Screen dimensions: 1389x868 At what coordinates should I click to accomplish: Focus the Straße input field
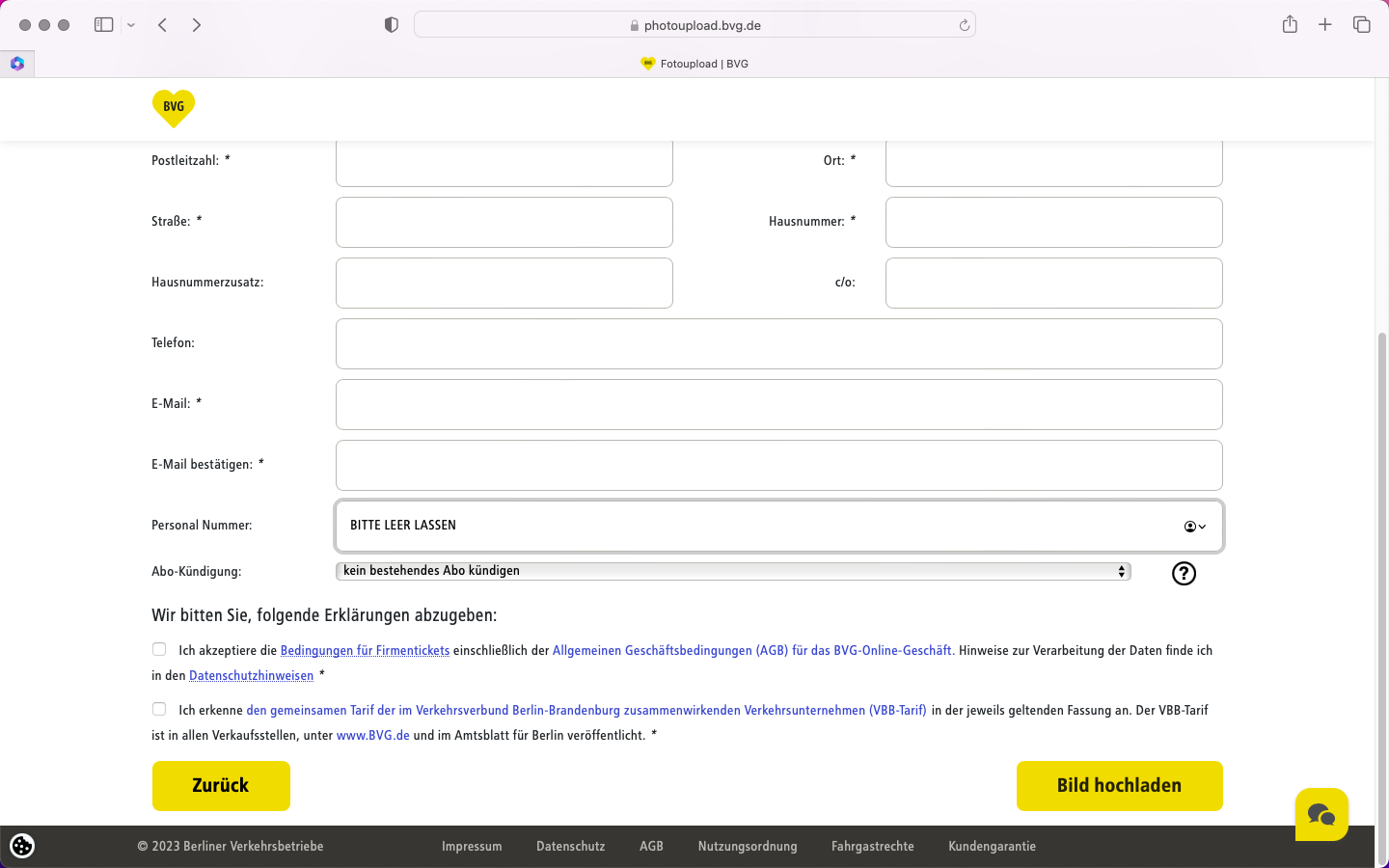(504, 223)
